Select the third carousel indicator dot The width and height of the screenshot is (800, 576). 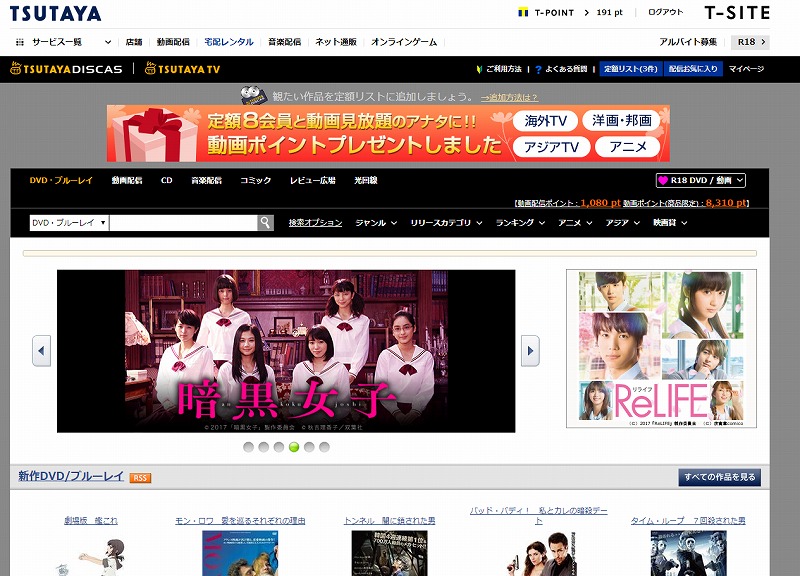pos(279,447)
